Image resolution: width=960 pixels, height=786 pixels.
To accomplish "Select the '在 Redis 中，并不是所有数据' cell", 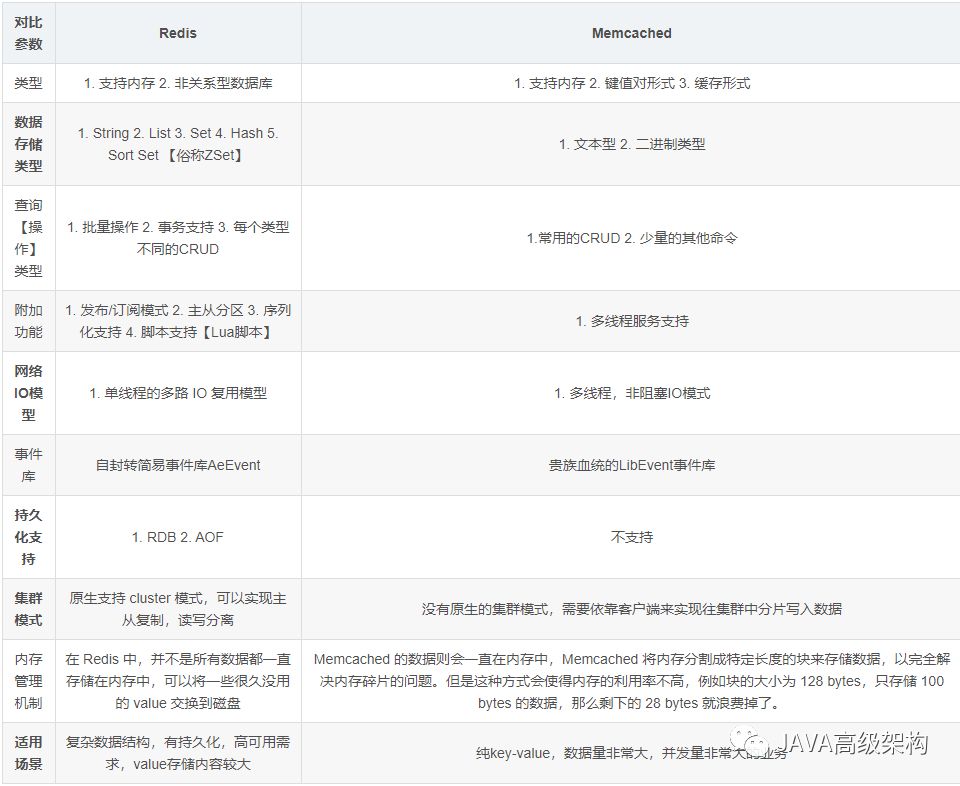I will click(178, 681).
